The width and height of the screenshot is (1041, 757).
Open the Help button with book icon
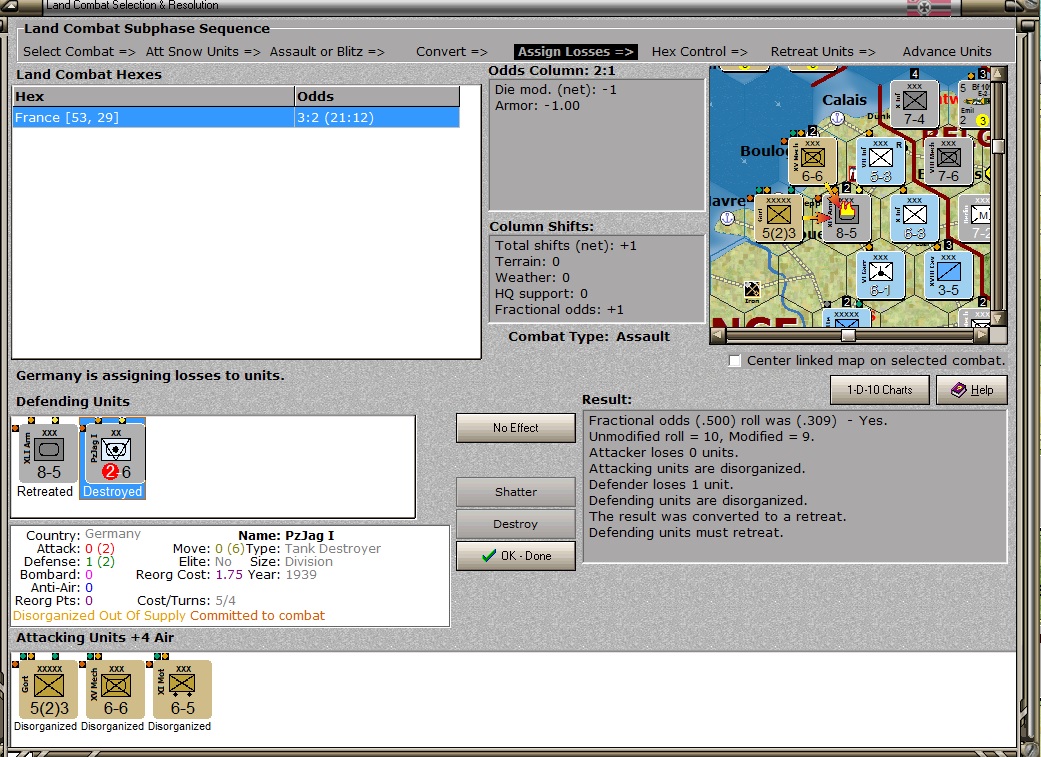(971, 390)
